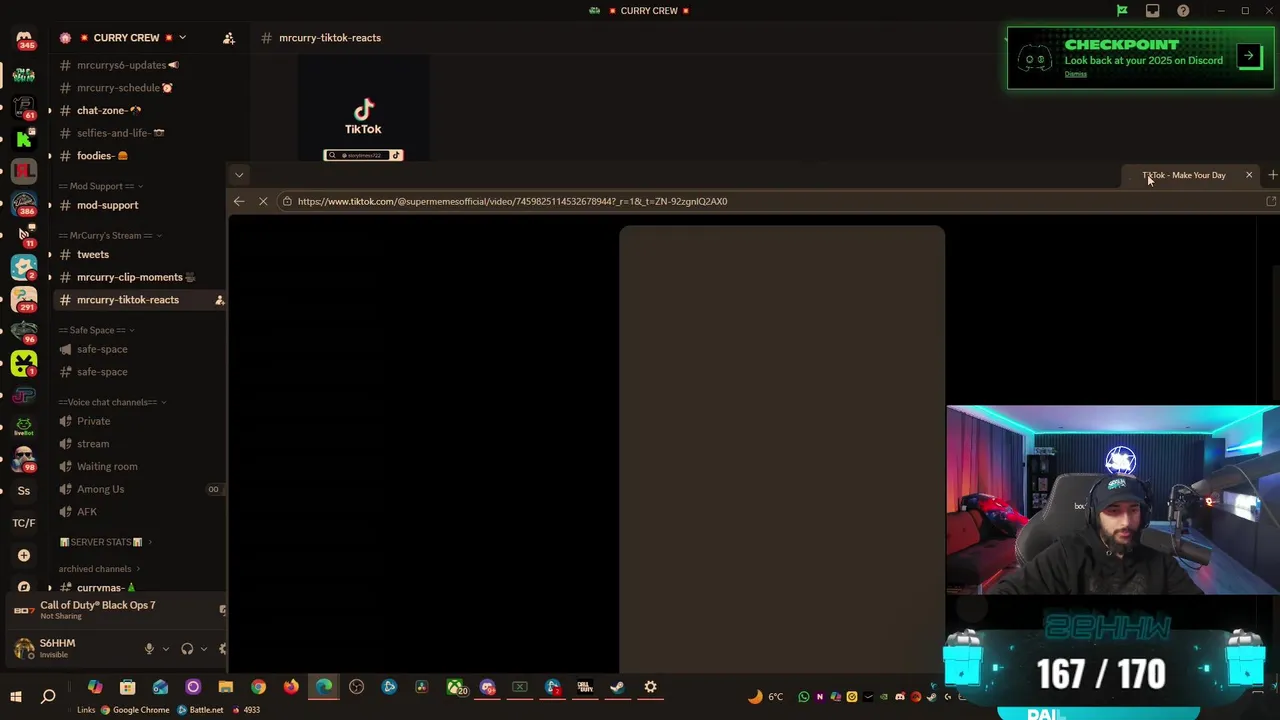Open Discord help question mark icon
Image resolution: width=1280 pixels, height=720 pixels.
(x=1184, y=11)
